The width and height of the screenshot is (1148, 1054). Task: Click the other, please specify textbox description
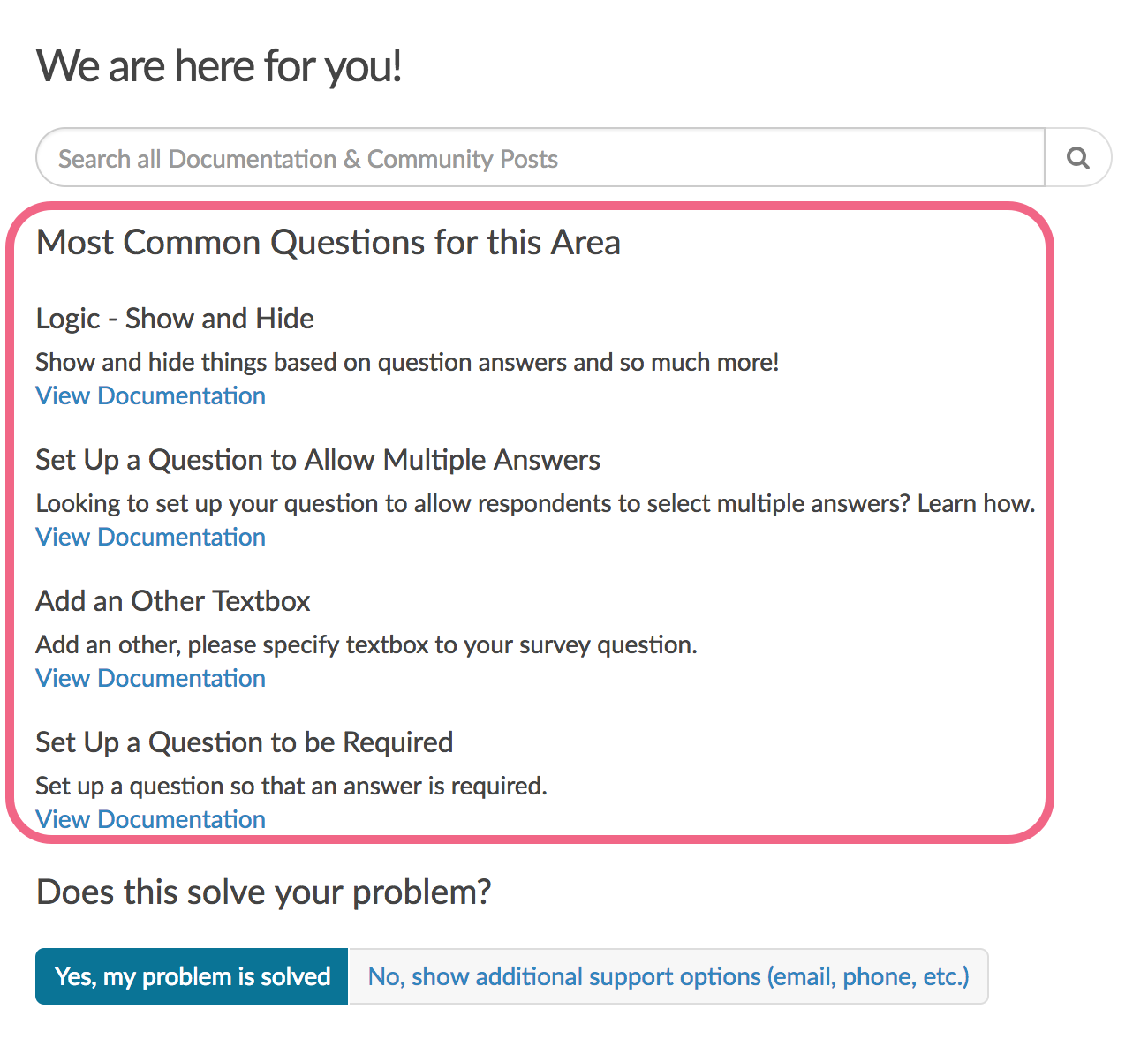(x=366, y=644)
